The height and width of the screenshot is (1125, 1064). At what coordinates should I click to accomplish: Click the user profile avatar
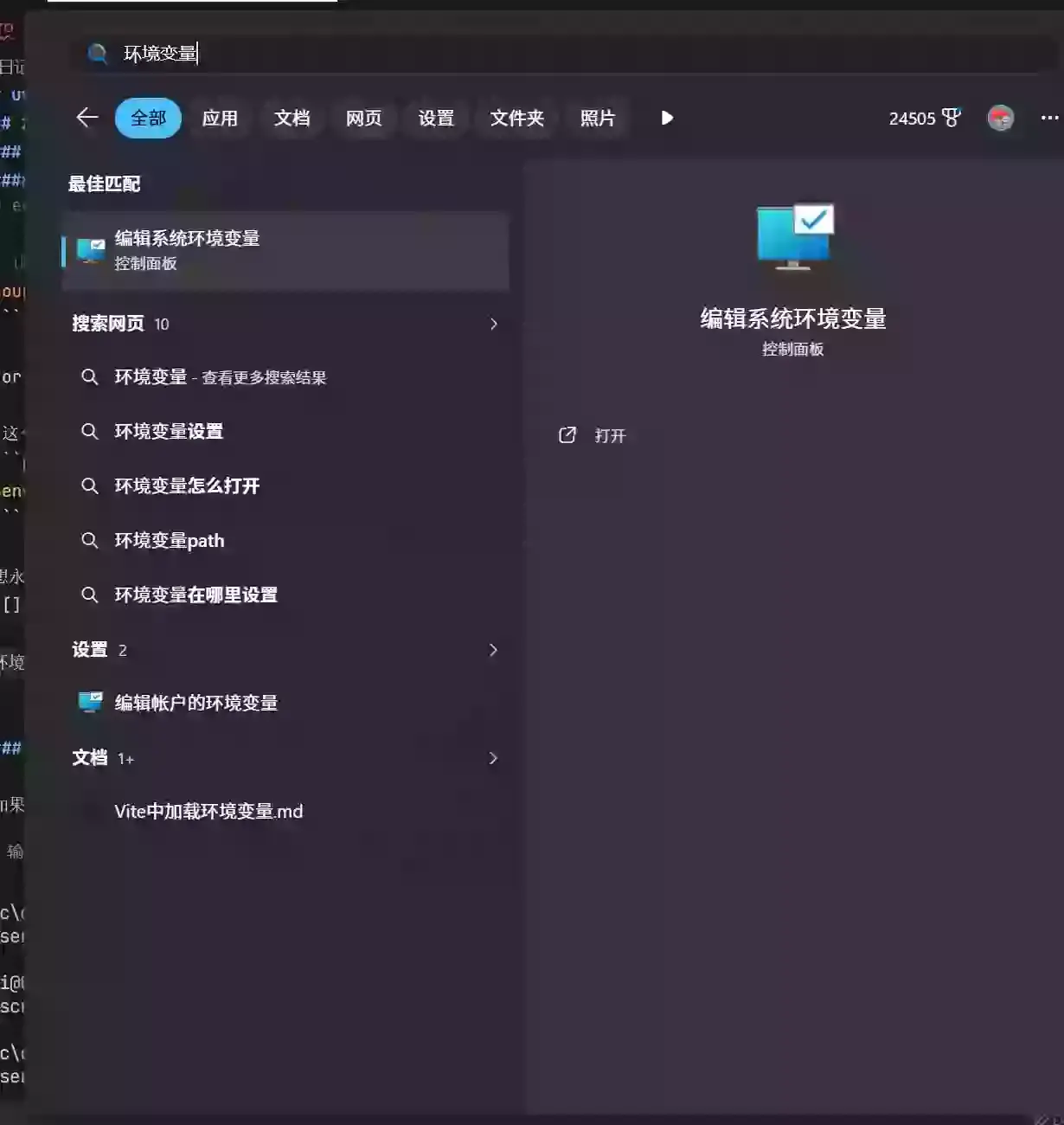click(x=1000, y=119)
